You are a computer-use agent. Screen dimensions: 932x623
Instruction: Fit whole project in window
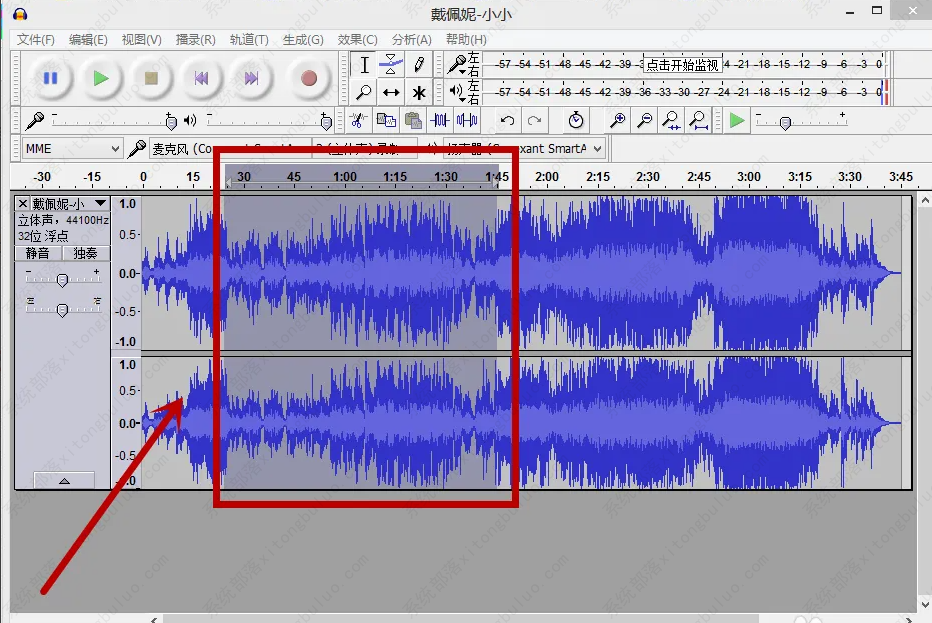pos(698,121)
